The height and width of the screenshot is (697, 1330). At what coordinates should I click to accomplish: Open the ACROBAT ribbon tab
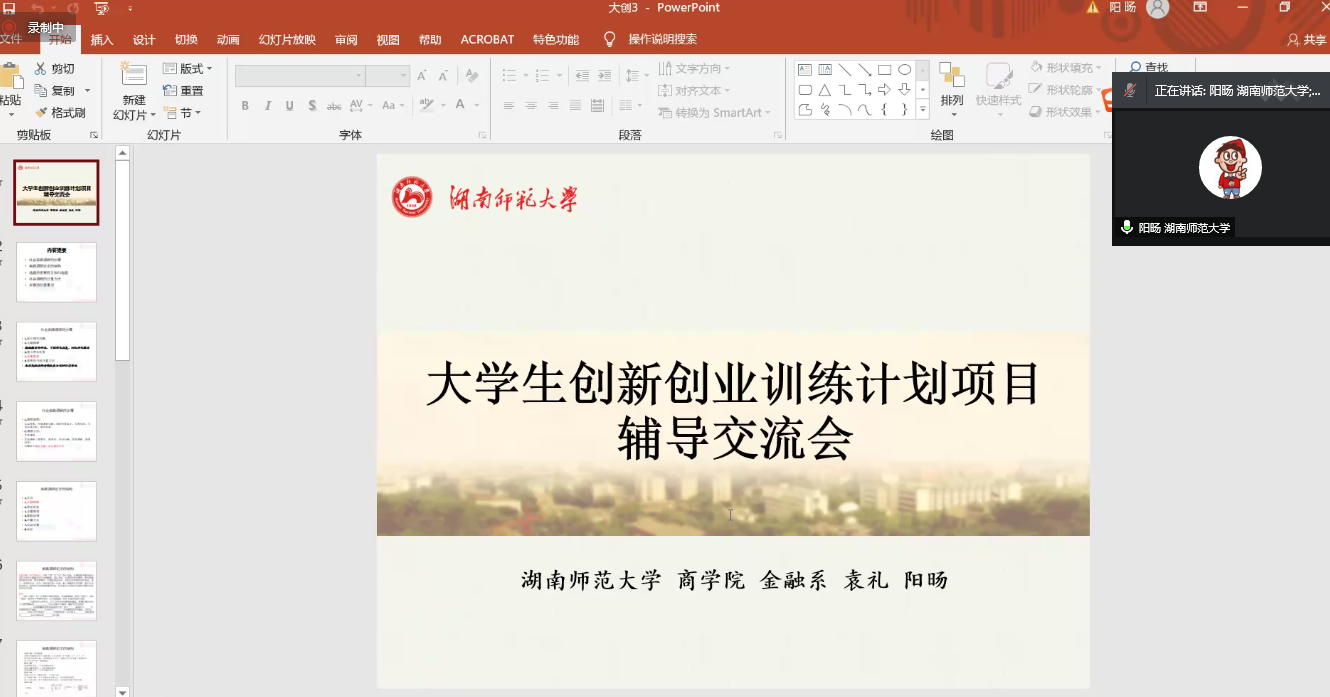coord(487,40)
